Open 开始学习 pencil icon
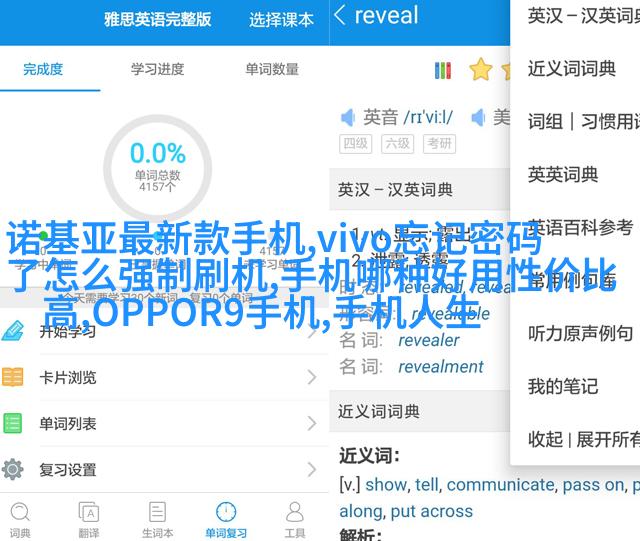The width and height of the screenshot is (640, 541). [x=13, y=331]
